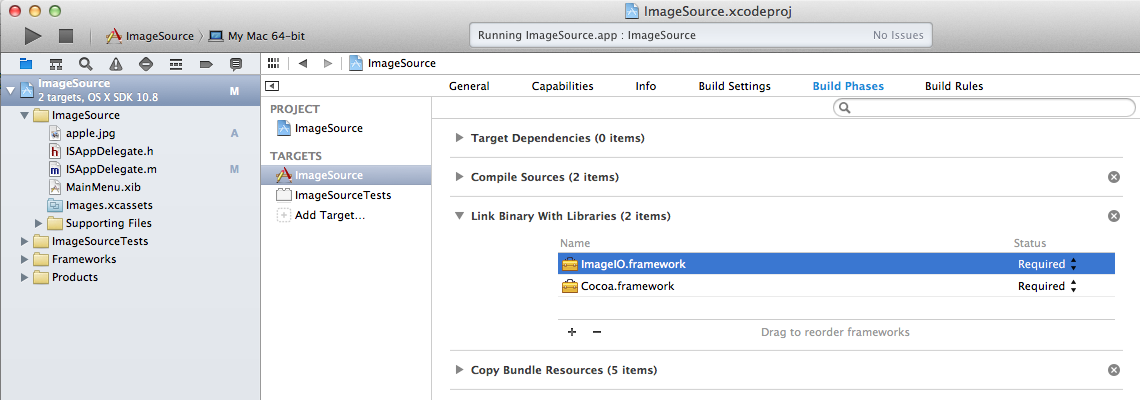Switch to the General tab
Image resolution: width=1140 pixels, height=400 pixels.
pyautogui.click(x=469, y=86)
